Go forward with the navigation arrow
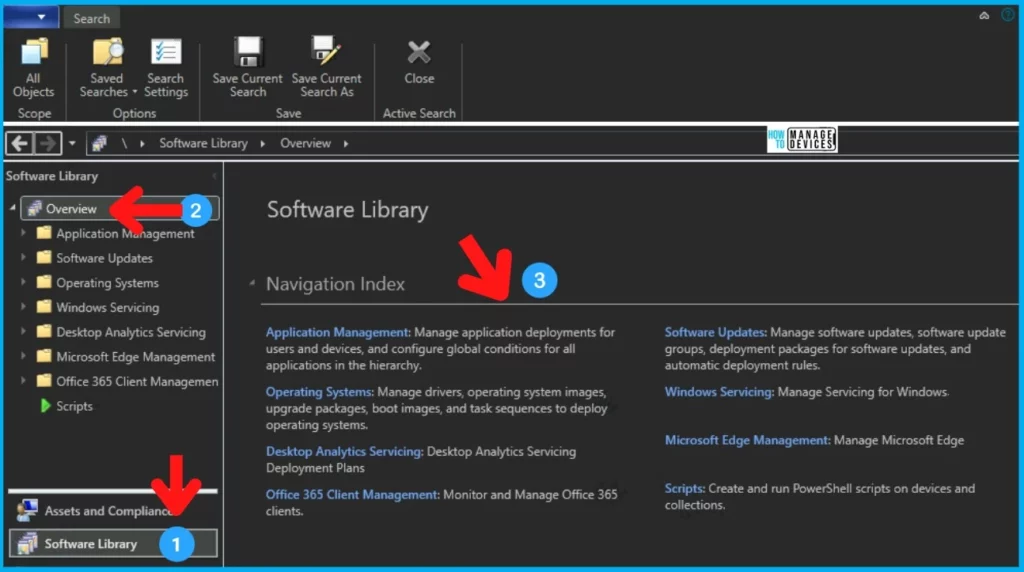Viewport: 1024px width, 572px height. [x=48, y=143]
